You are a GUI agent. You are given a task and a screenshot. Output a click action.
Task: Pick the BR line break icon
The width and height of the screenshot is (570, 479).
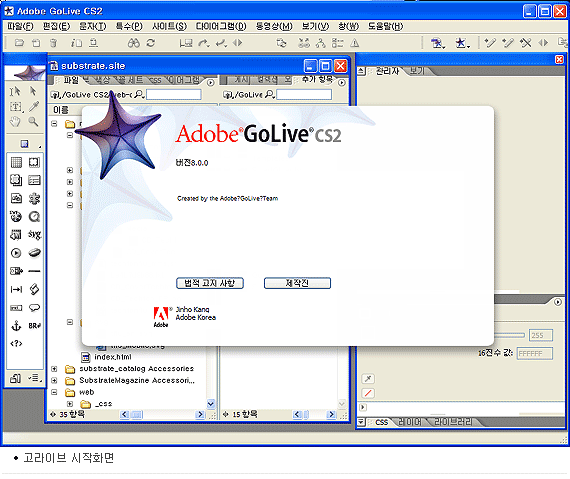coord(35,326)
